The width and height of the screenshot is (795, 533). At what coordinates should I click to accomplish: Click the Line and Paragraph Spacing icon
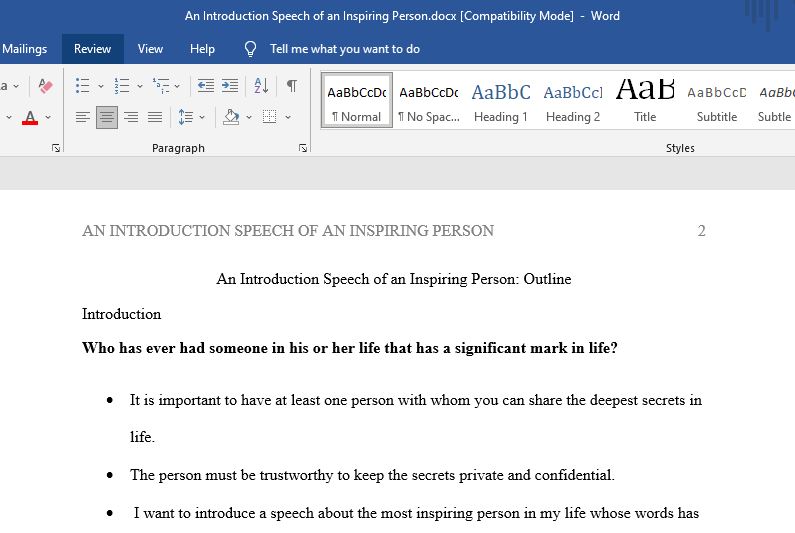click(186, 117)
